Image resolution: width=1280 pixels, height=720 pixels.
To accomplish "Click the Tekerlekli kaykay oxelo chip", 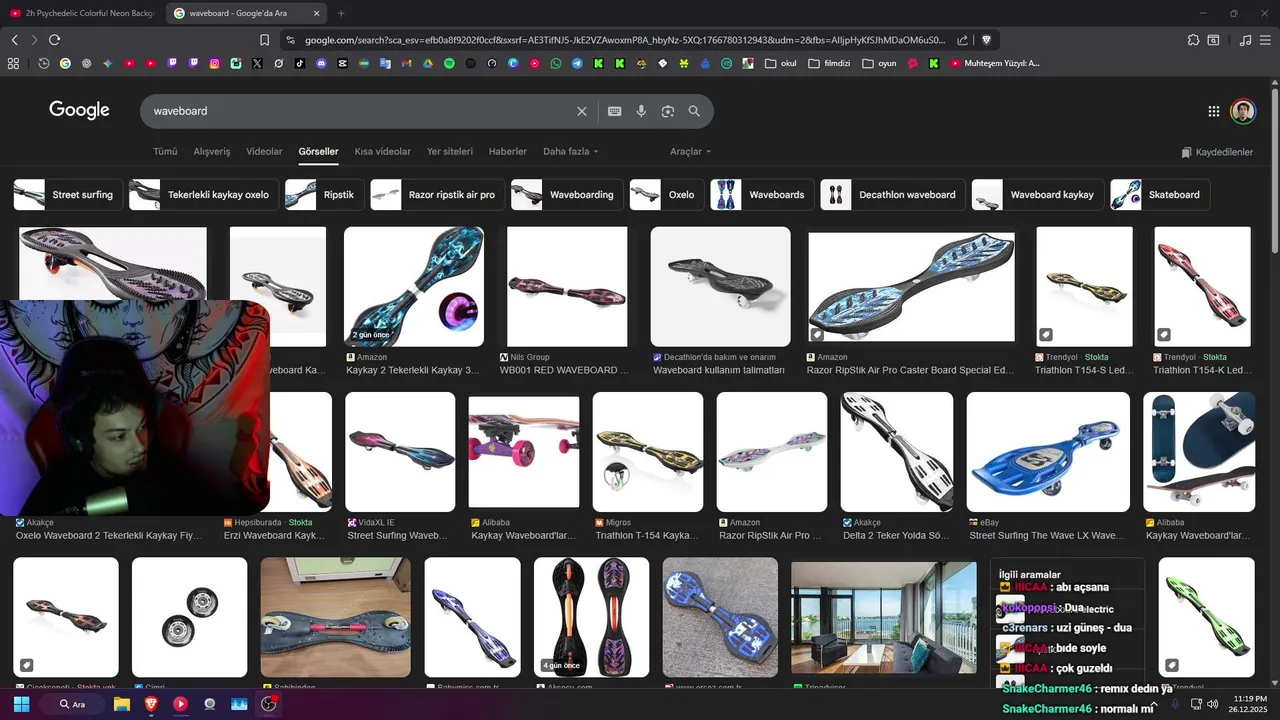I will point(204,195).
